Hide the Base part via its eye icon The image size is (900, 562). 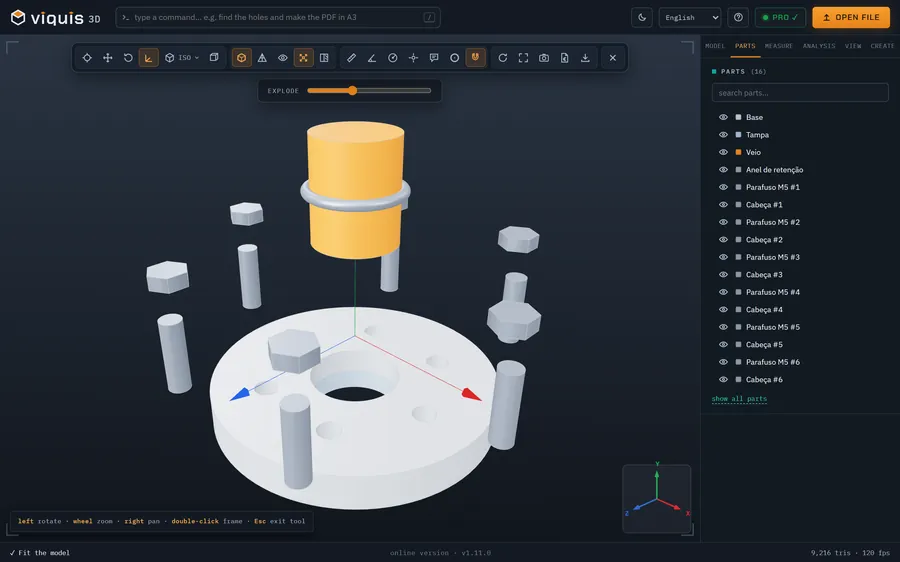pyautogui.click(x=723, y=117)
